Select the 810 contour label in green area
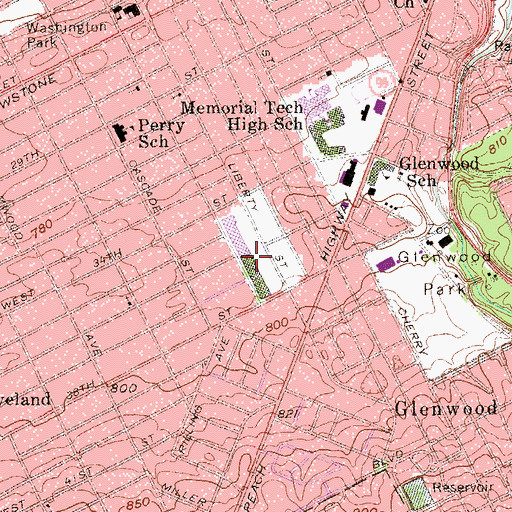 pyautogui.click(x=497, y=144)
